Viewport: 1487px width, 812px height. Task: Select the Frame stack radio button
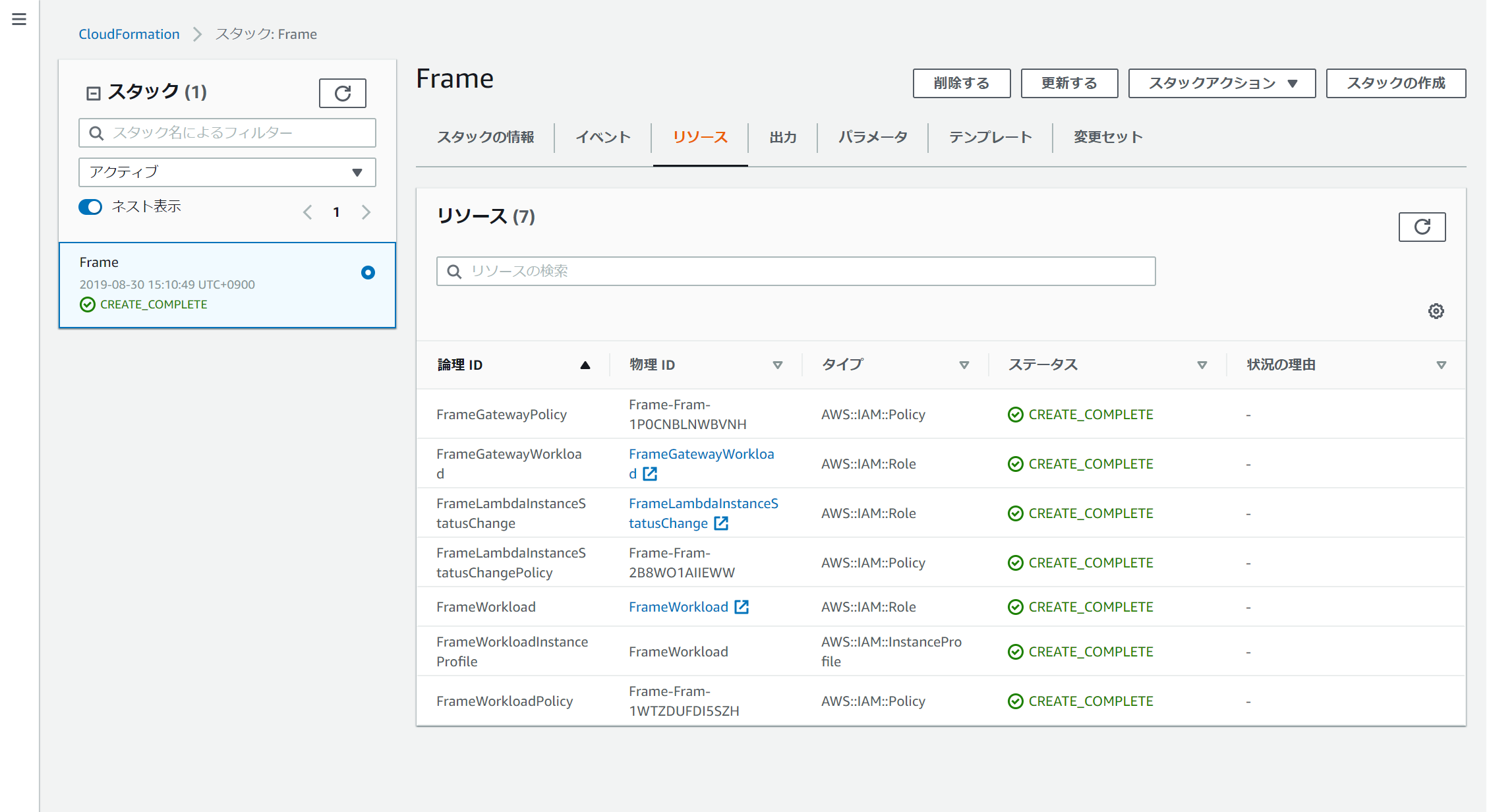tap(368, 272)
